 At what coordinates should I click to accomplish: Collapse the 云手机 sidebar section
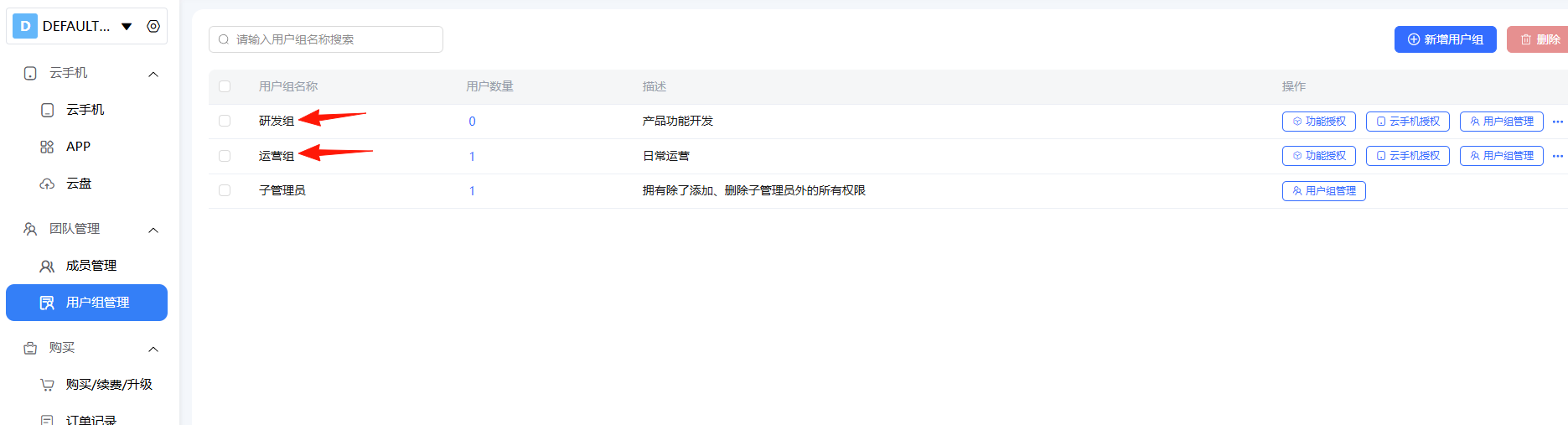coord(153,74)
